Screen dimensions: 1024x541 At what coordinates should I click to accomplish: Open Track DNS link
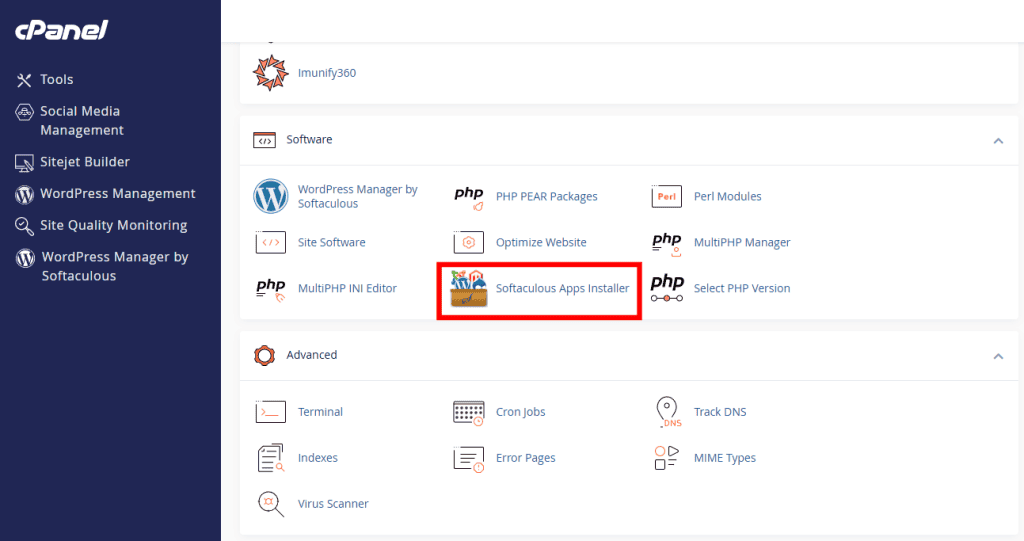(x=720, y=412)
